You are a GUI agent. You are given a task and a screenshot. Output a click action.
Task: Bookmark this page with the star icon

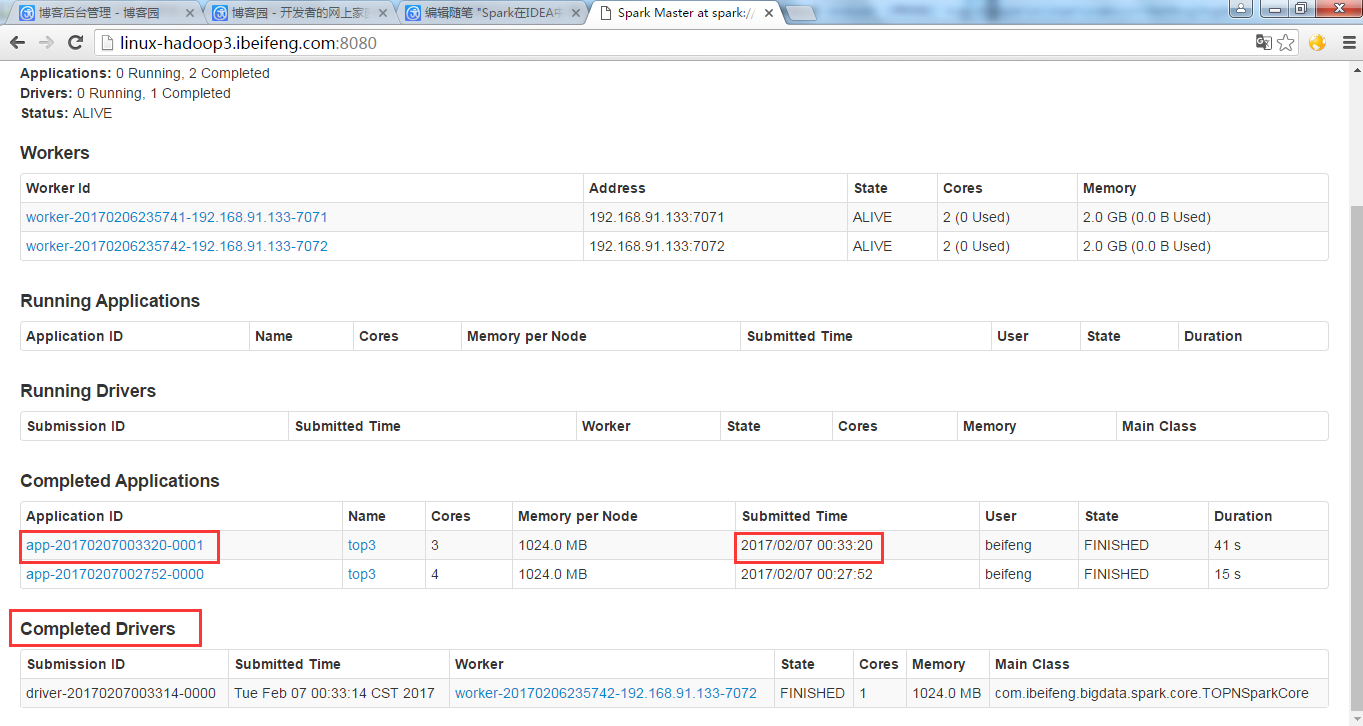[1286, 43]
